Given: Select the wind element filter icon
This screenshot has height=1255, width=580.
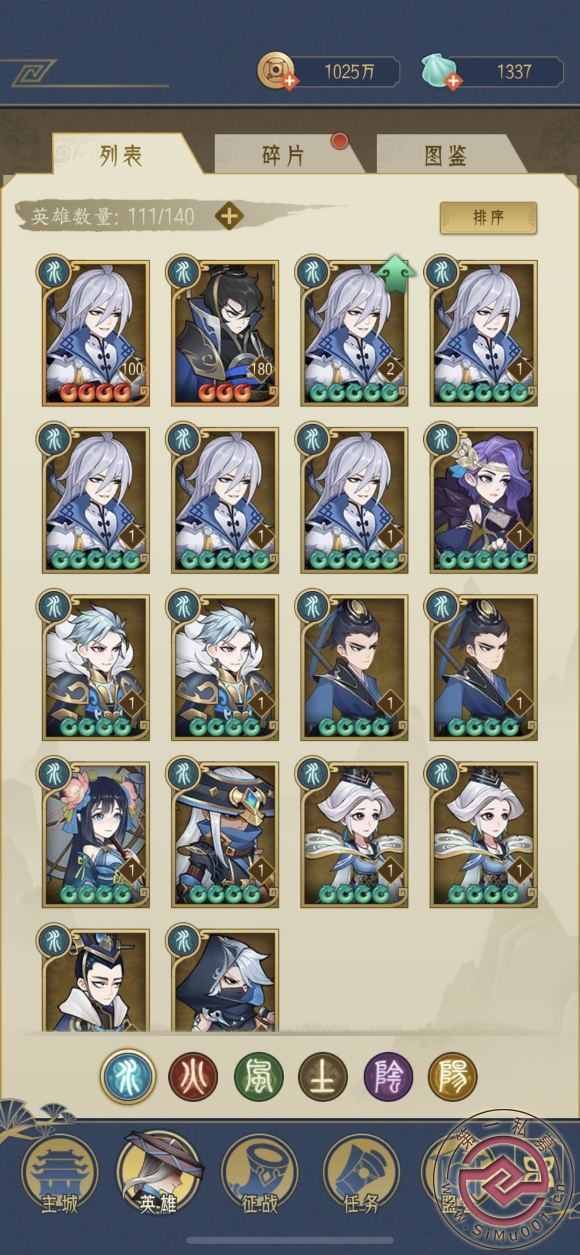Looking at the screenshot, I should [x=258, y=1076].
